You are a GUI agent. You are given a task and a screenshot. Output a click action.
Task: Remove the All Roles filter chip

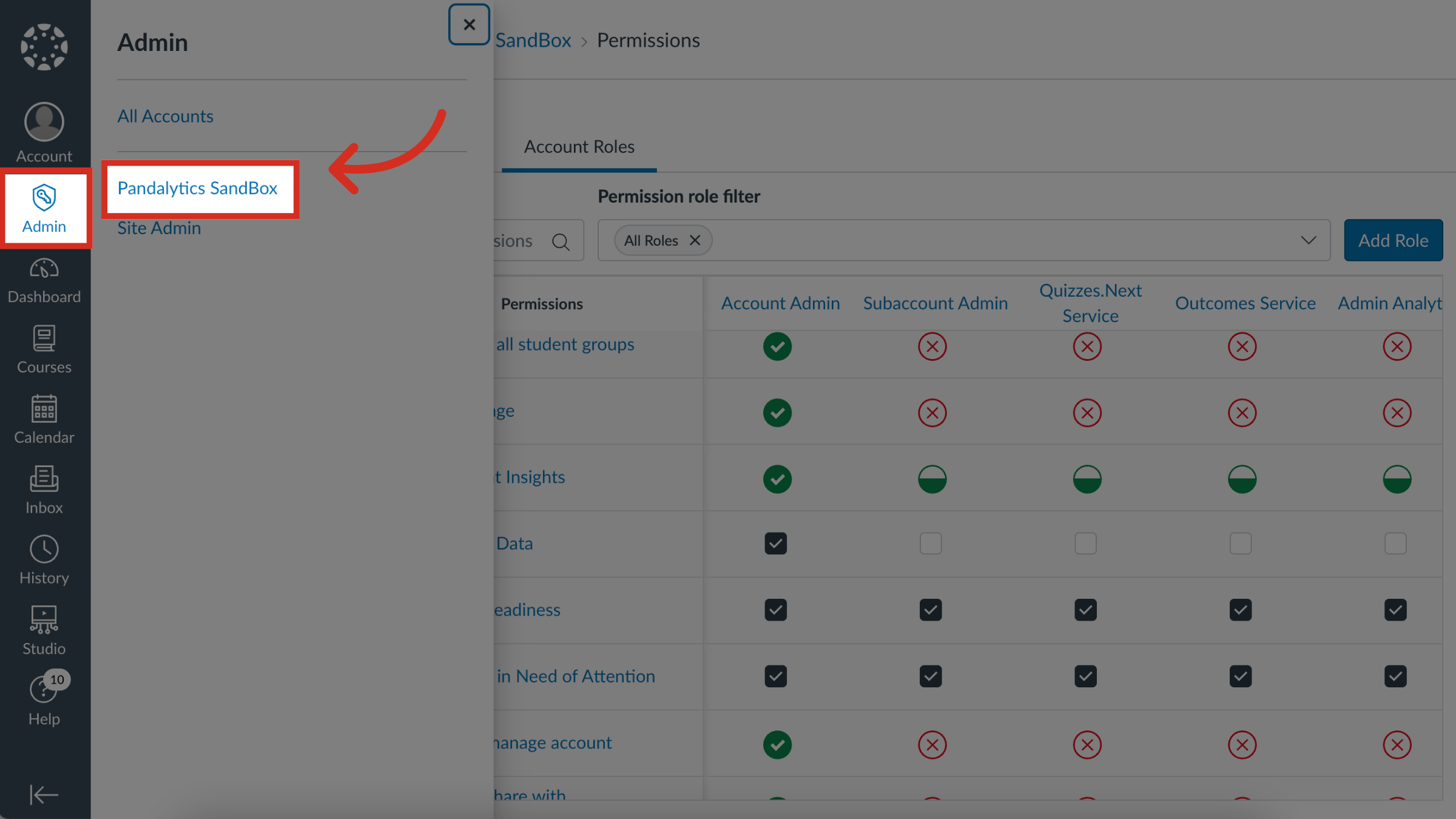pyautogui.click(x=695, y=240)
